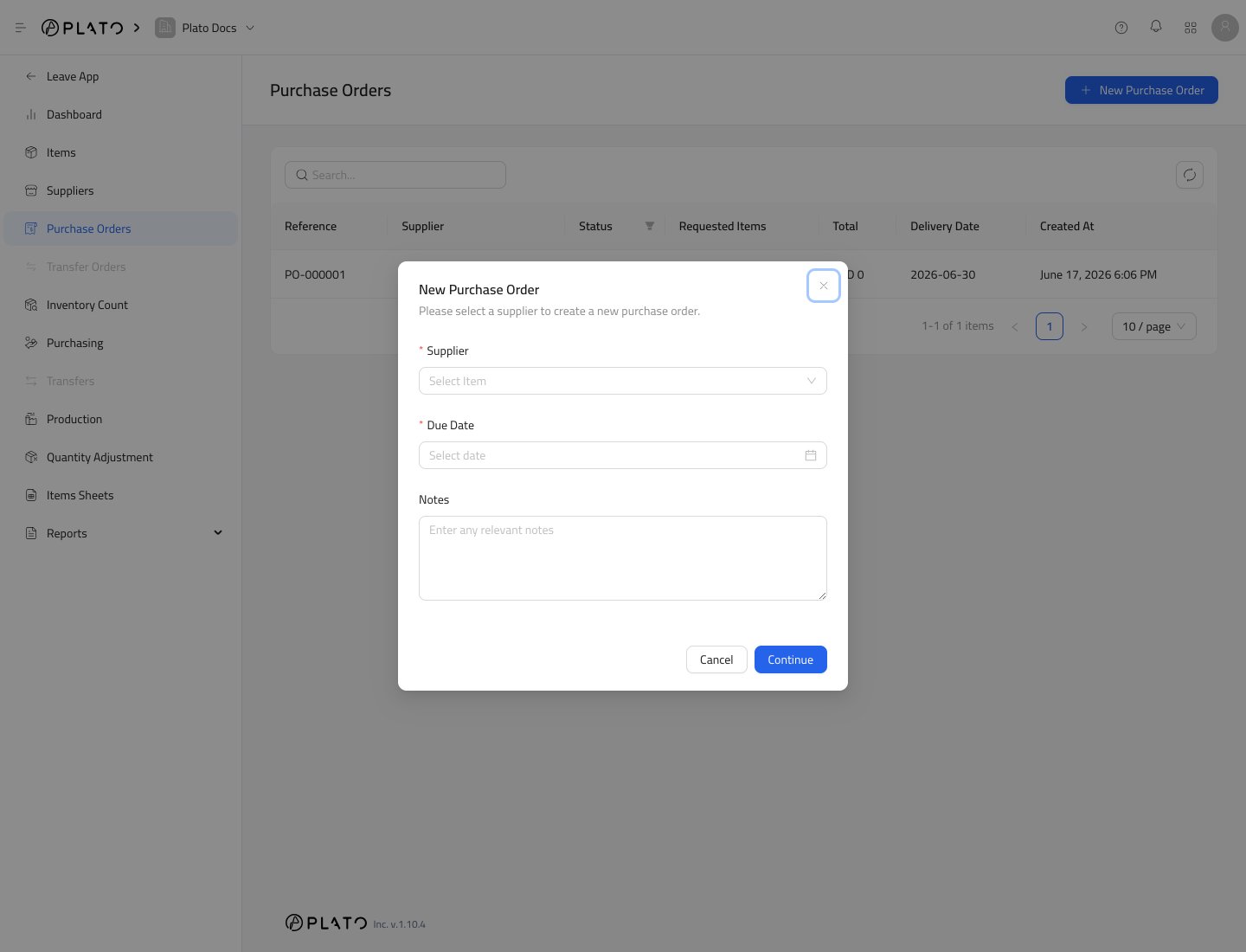Click the Purchasing sidebar icon

[31, 343]
